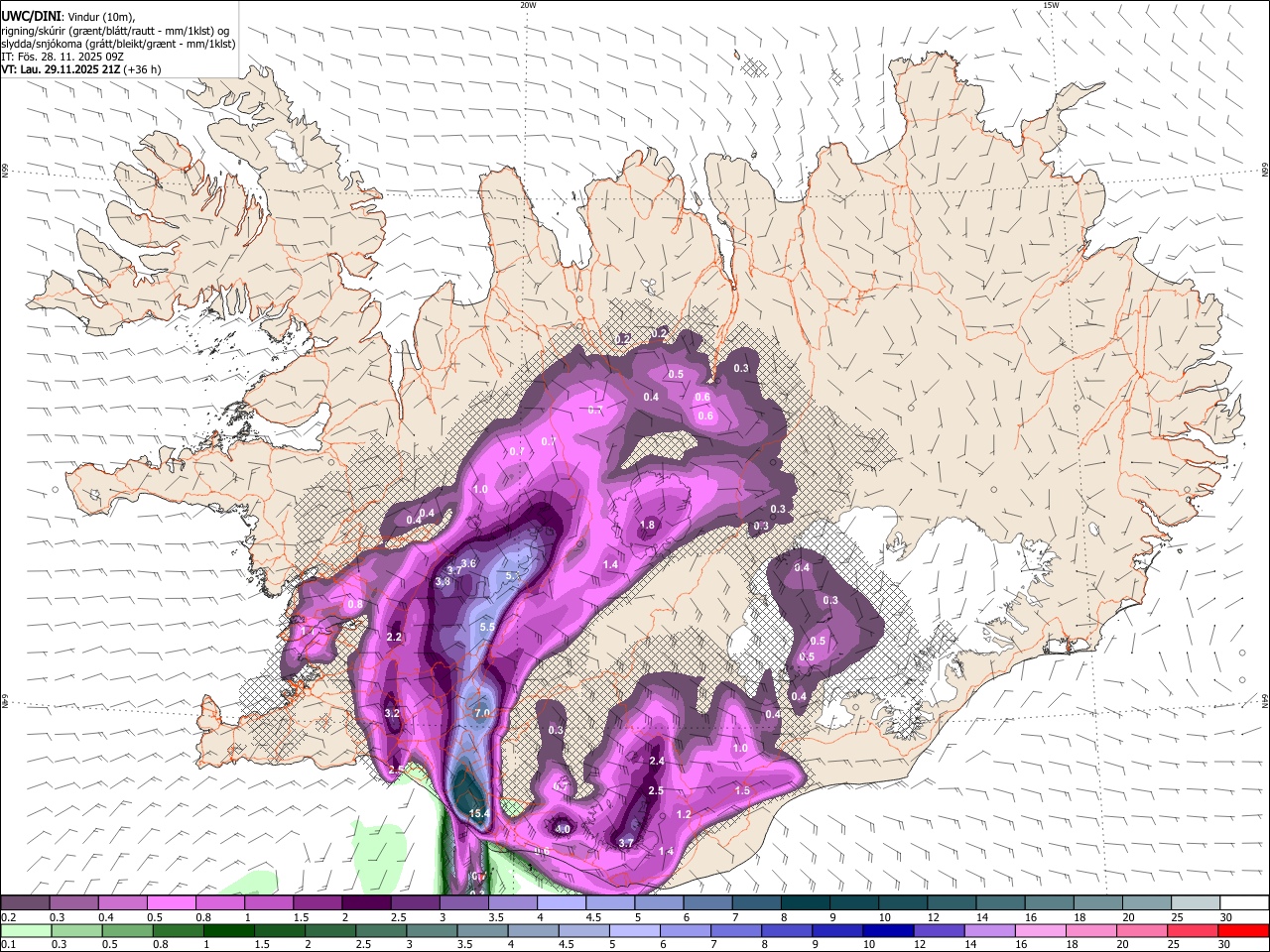
Task: Click the valid time 'VT: Lau. 29.11.2025 21Z'
Action: [60, 69]
